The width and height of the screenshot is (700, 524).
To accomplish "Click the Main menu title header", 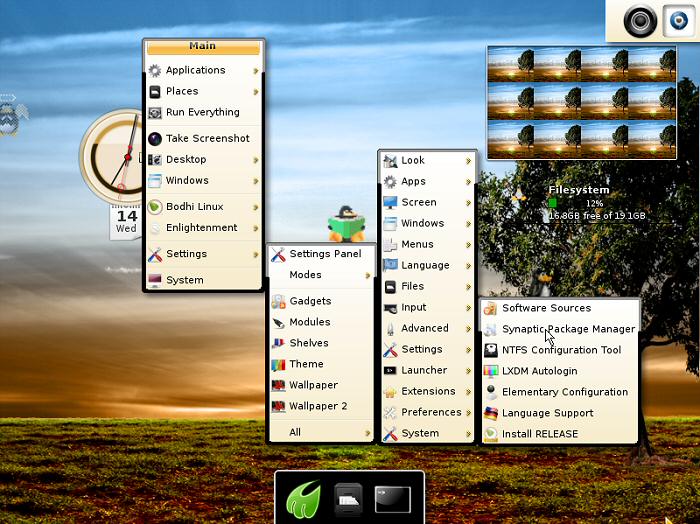I will tap(203, 46).
